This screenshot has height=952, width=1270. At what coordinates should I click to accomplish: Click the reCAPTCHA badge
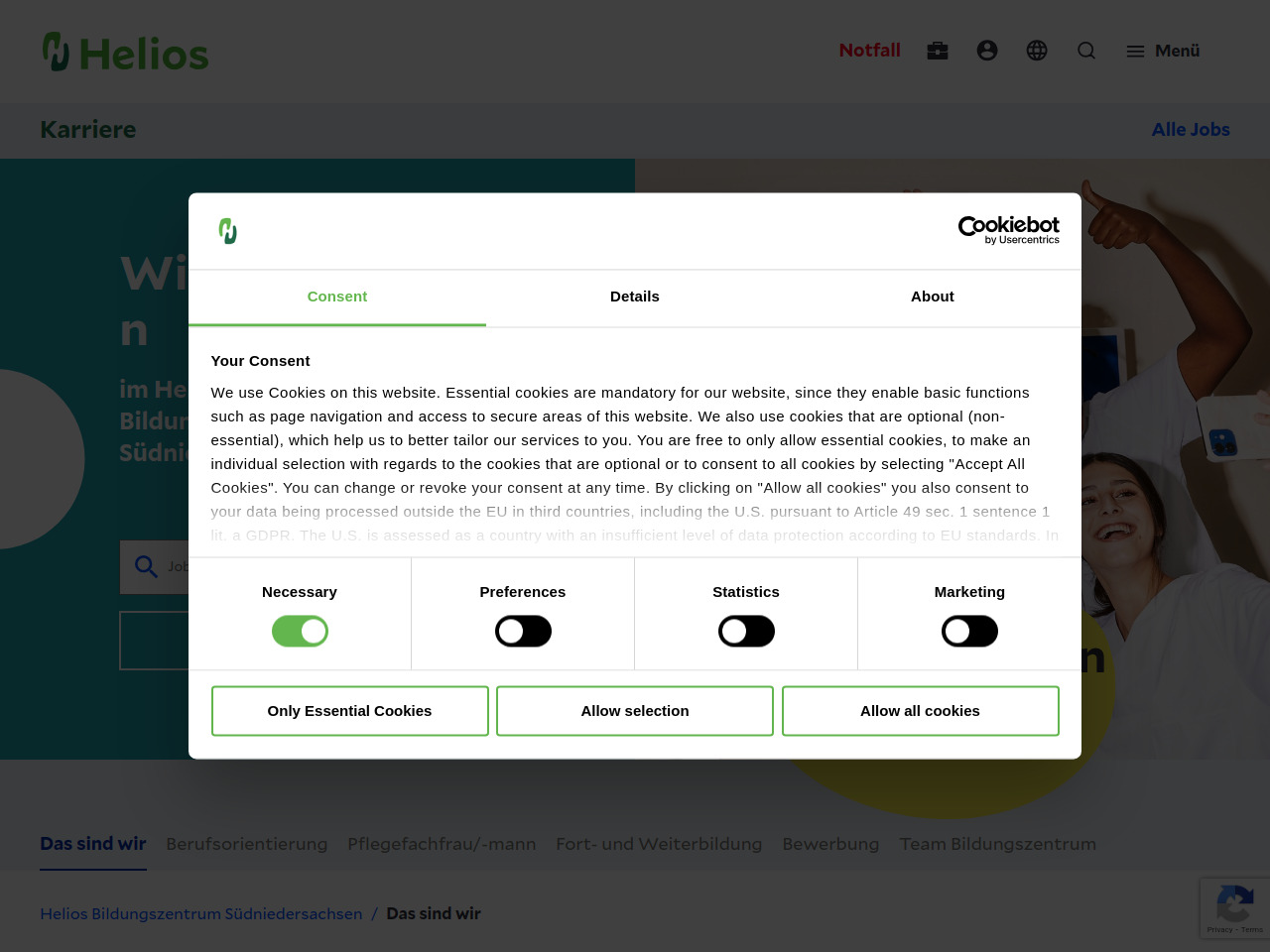(1234, 907)
